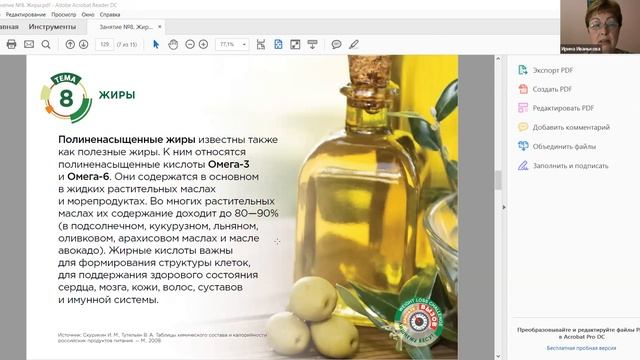This screenshot has height=360, width=640.
Task: Click the bold text 'Полиненасыщенные жиры'
Action: tap(127, 140)
